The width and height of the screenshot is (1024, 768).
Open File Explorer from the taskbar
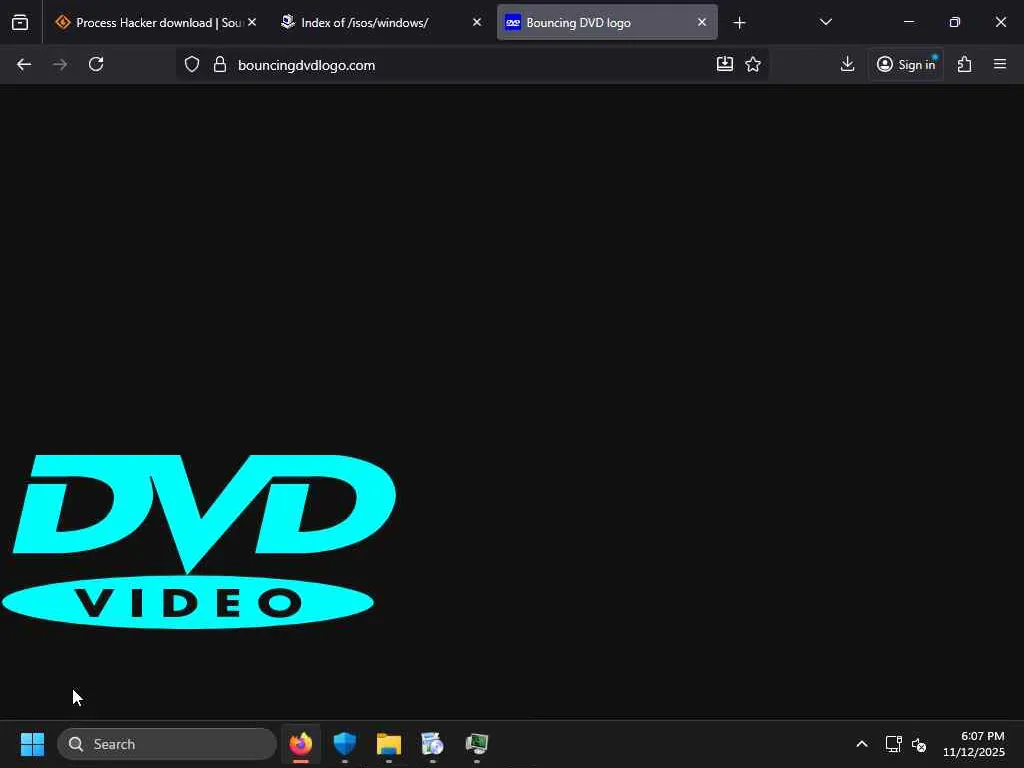pyautogui.click(x=389, y=744)
